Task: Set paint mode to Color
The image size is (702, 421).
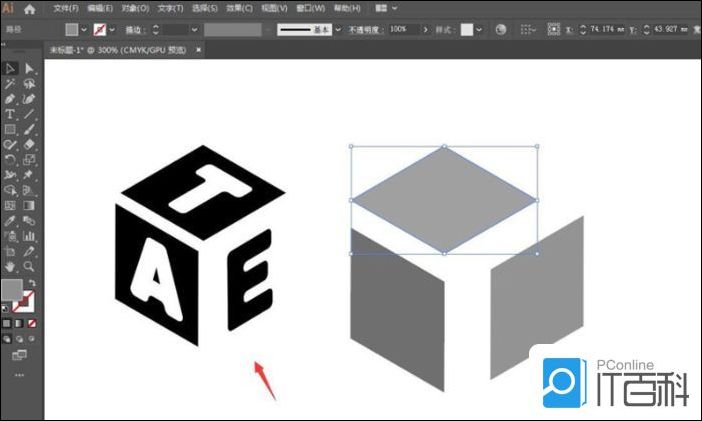Action: 7,323
